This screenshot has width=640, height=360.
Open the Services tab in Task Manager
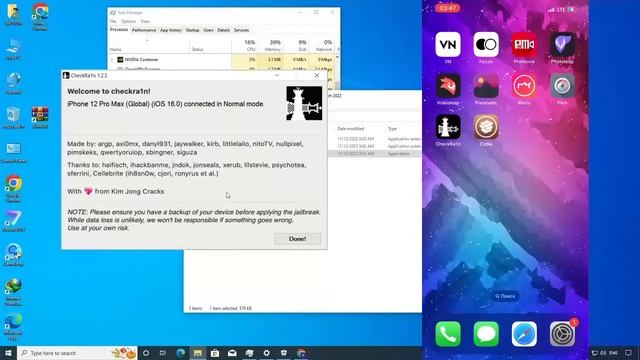click(241, 30)
